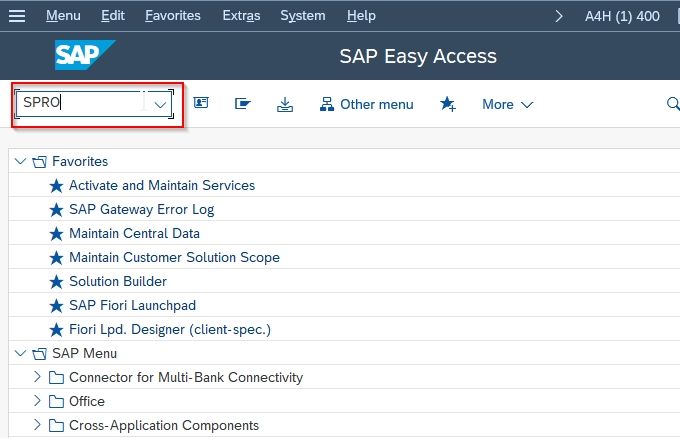Open the star icon for Solution Builder

[56, 282]
